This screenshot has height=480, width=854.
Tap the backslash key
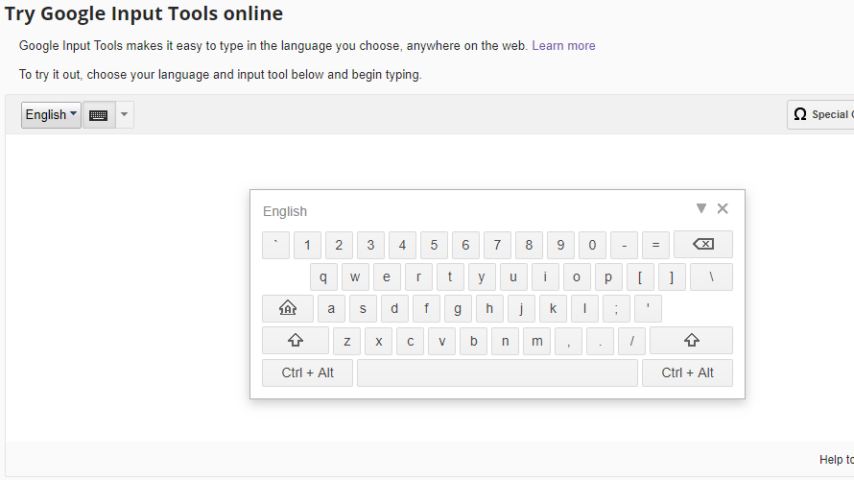tap(711, 277)
